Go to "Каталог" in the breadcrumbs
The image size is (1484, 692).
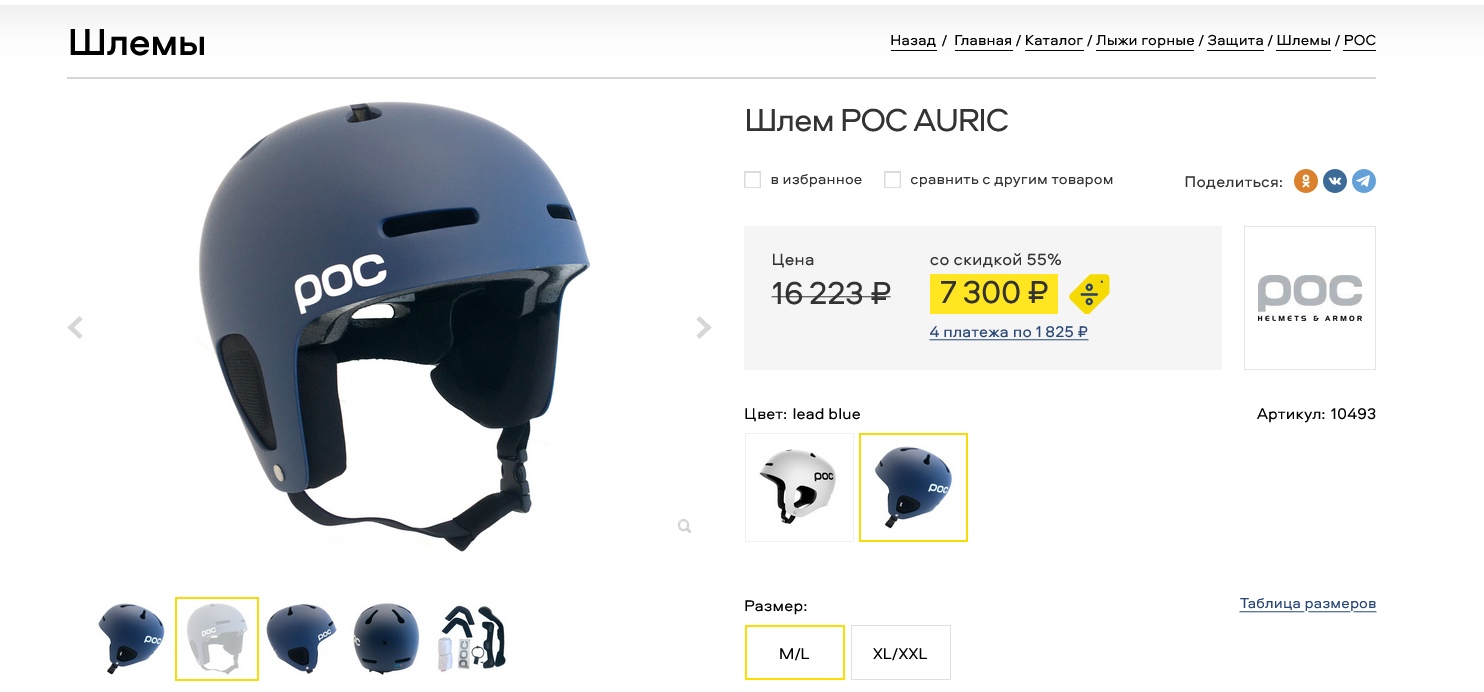(x=1054, y=41)
